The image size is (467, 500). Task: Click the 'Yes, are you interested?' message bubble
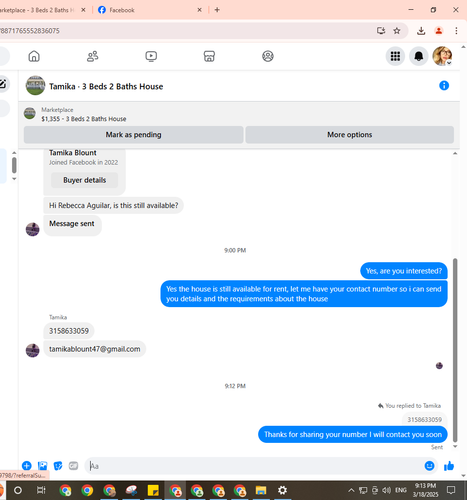coord(404,271)
